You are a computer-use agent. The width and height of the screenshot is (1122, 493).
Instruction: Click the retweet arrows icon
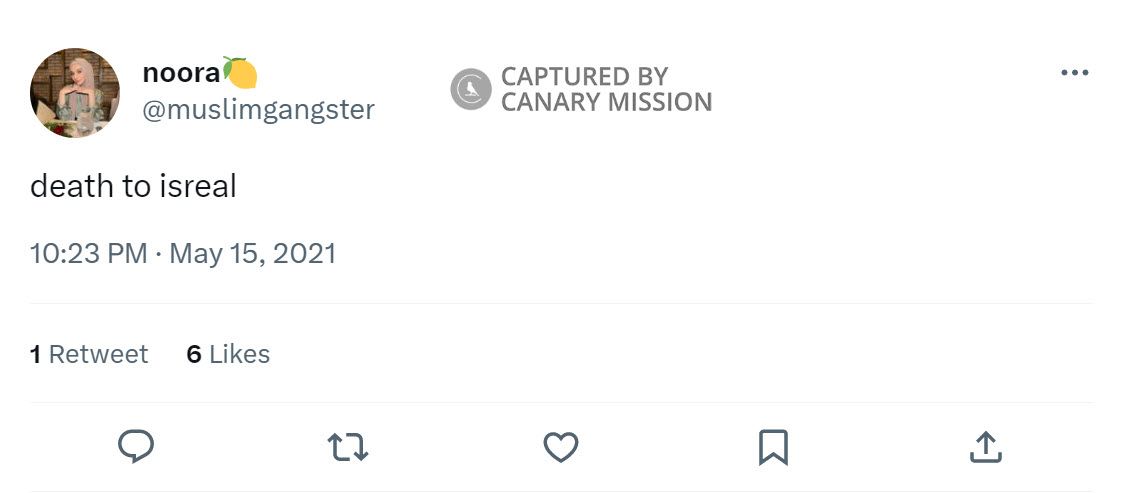coord(348,447)
